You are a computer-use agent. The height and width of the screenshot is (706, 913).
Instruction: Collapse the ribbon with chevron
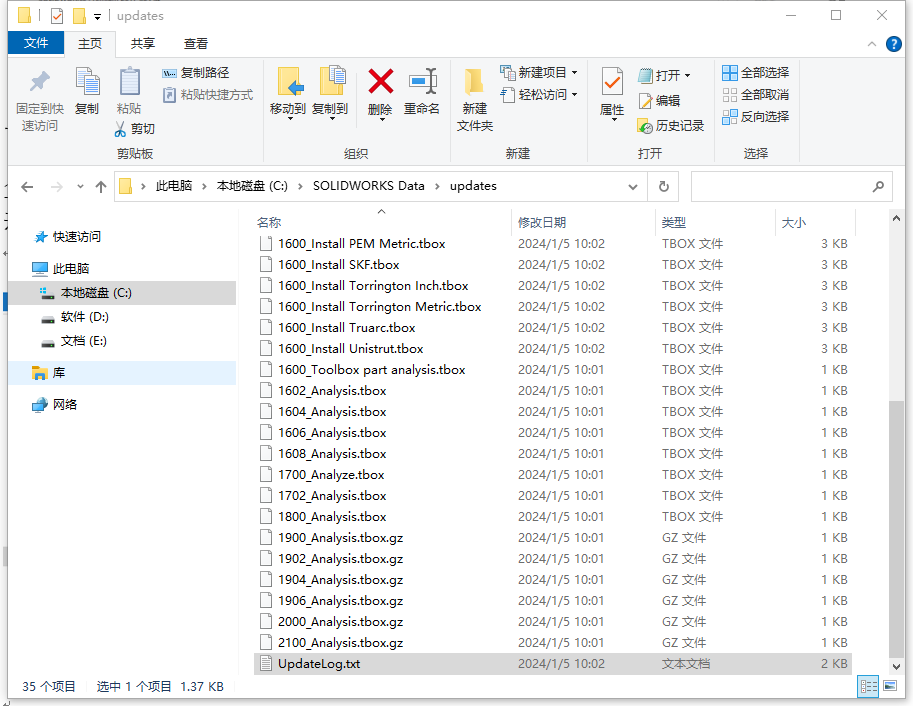(x=872, y=44)
